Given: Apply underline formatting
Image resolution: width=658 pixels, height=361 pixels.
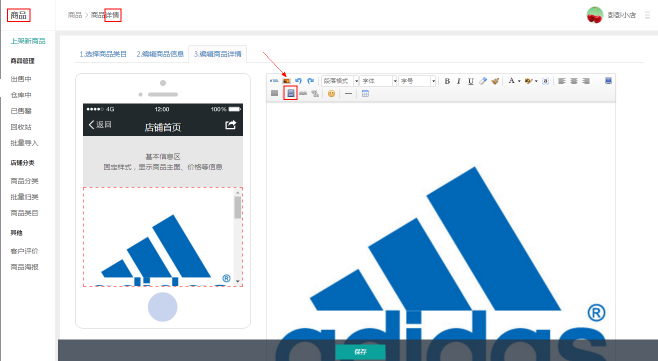Looking at the screenshot, I should [471, 81].
